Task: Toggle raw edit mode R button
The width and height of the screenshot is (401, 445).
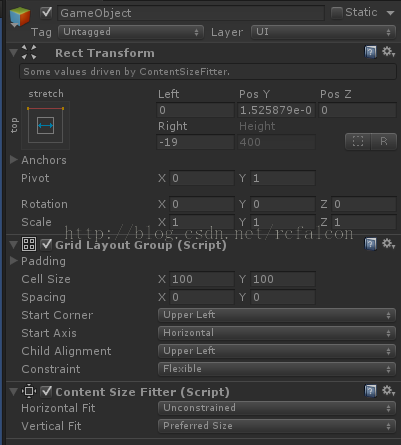Action: [x=384, y=142]
